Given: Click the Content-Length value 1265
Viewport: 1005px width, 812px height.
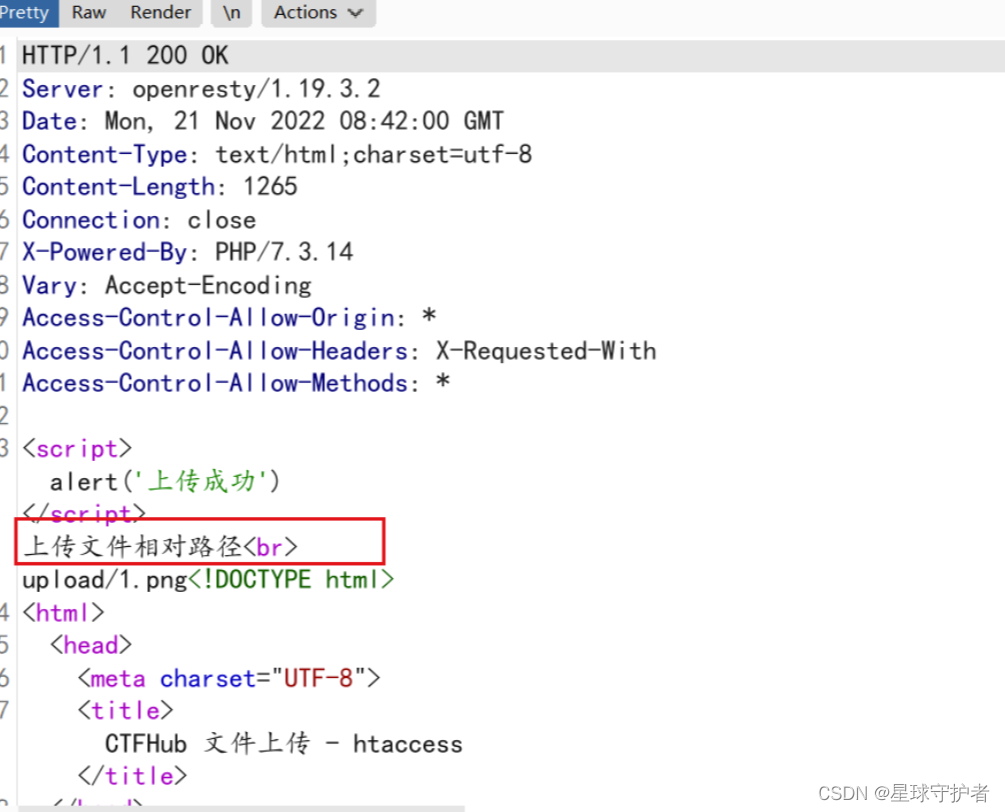Looking at the screenshot, I should point(270,186).
